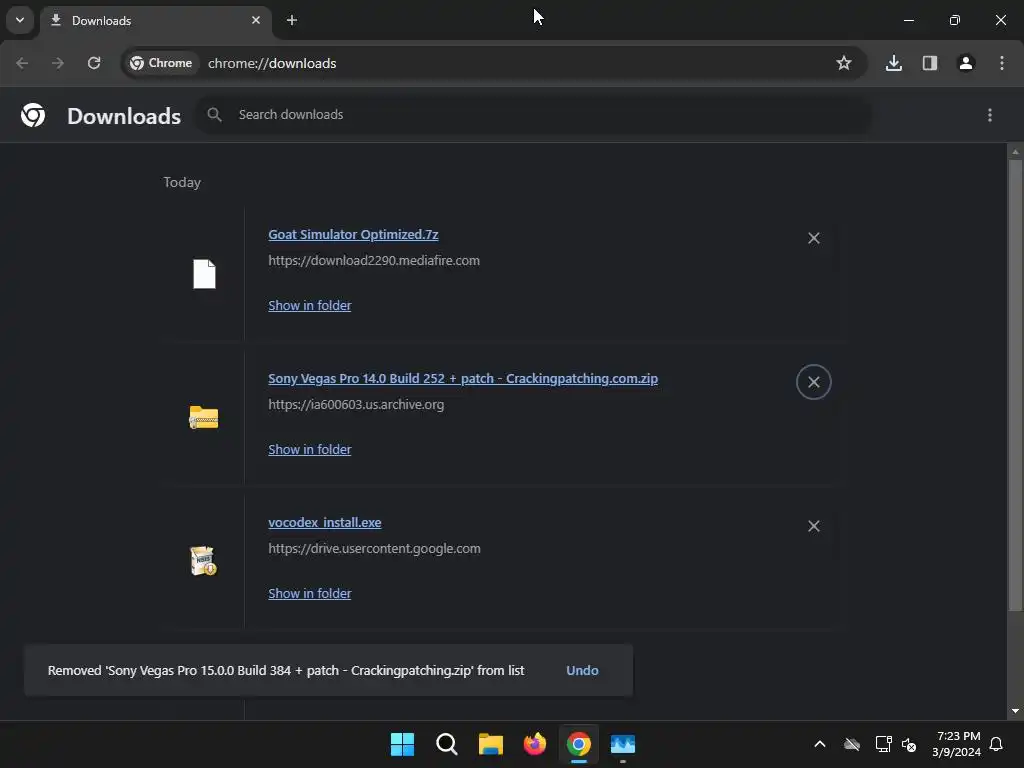This screenshot has height=768, width=1024.
Task: Reload the downloads page
Action: coord(94,63)
